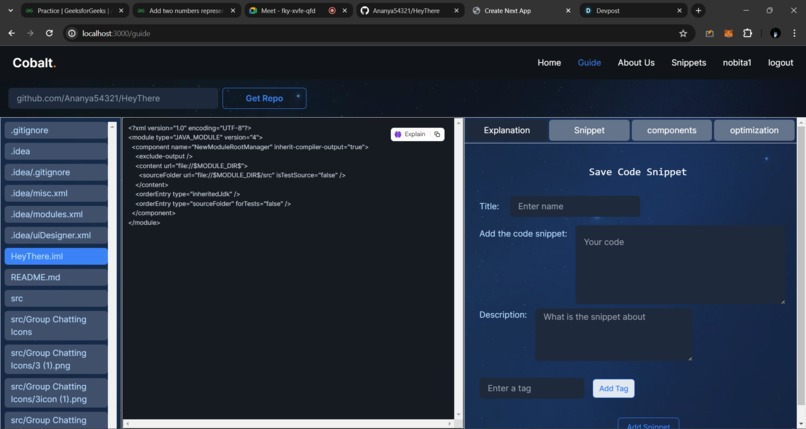Click the MetaMask fox extension icon

coord(728,33)
